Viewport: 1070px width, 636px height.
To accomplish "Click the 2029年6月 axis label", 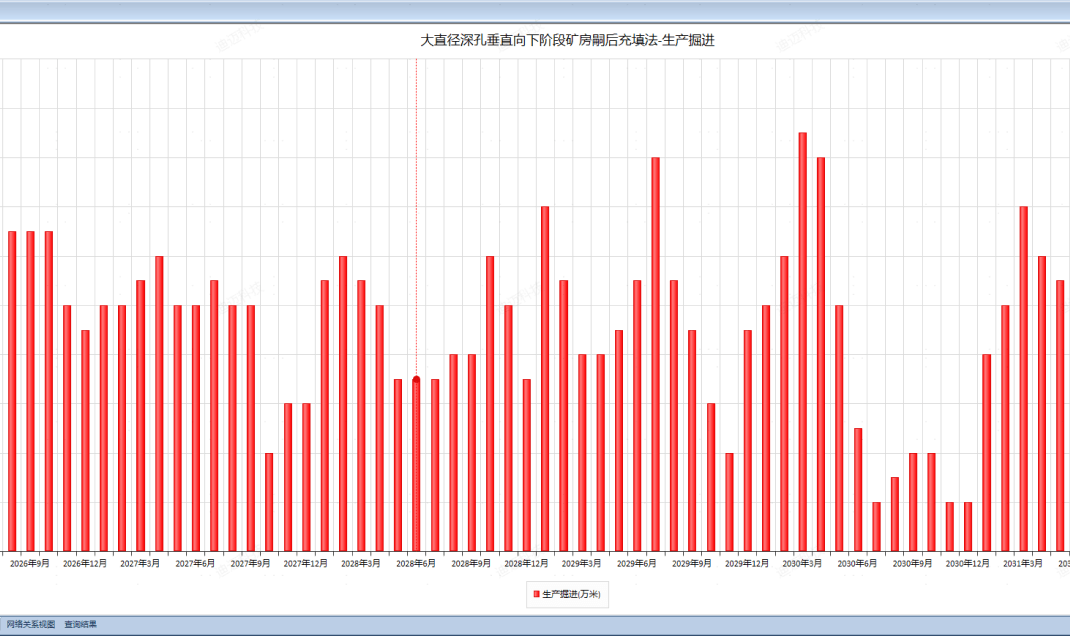I will [x=637, y=564].
